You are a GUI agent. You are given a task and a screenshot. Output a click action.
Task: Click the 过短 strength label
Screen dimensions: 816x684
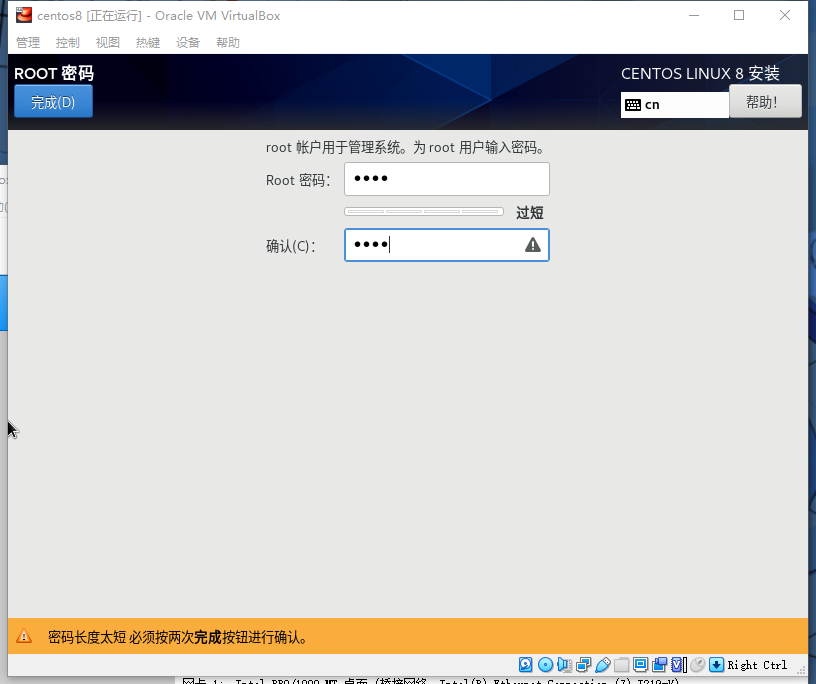530,212
